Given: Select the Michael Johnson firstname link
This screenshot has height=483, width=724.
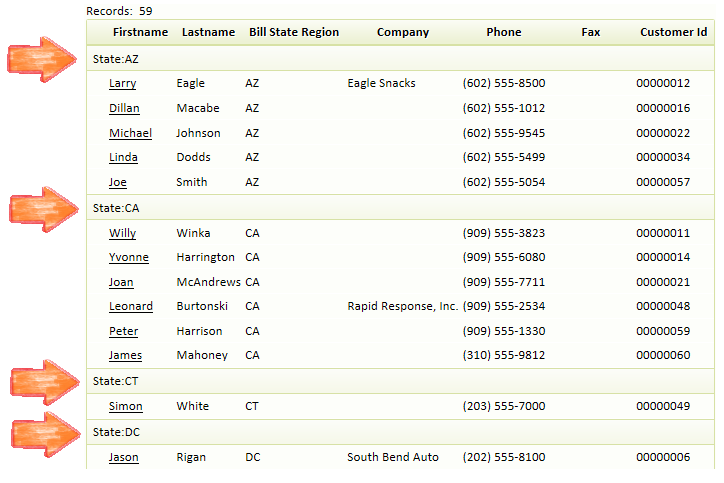Looking at the screenshot, I should [x=130, y=133].
